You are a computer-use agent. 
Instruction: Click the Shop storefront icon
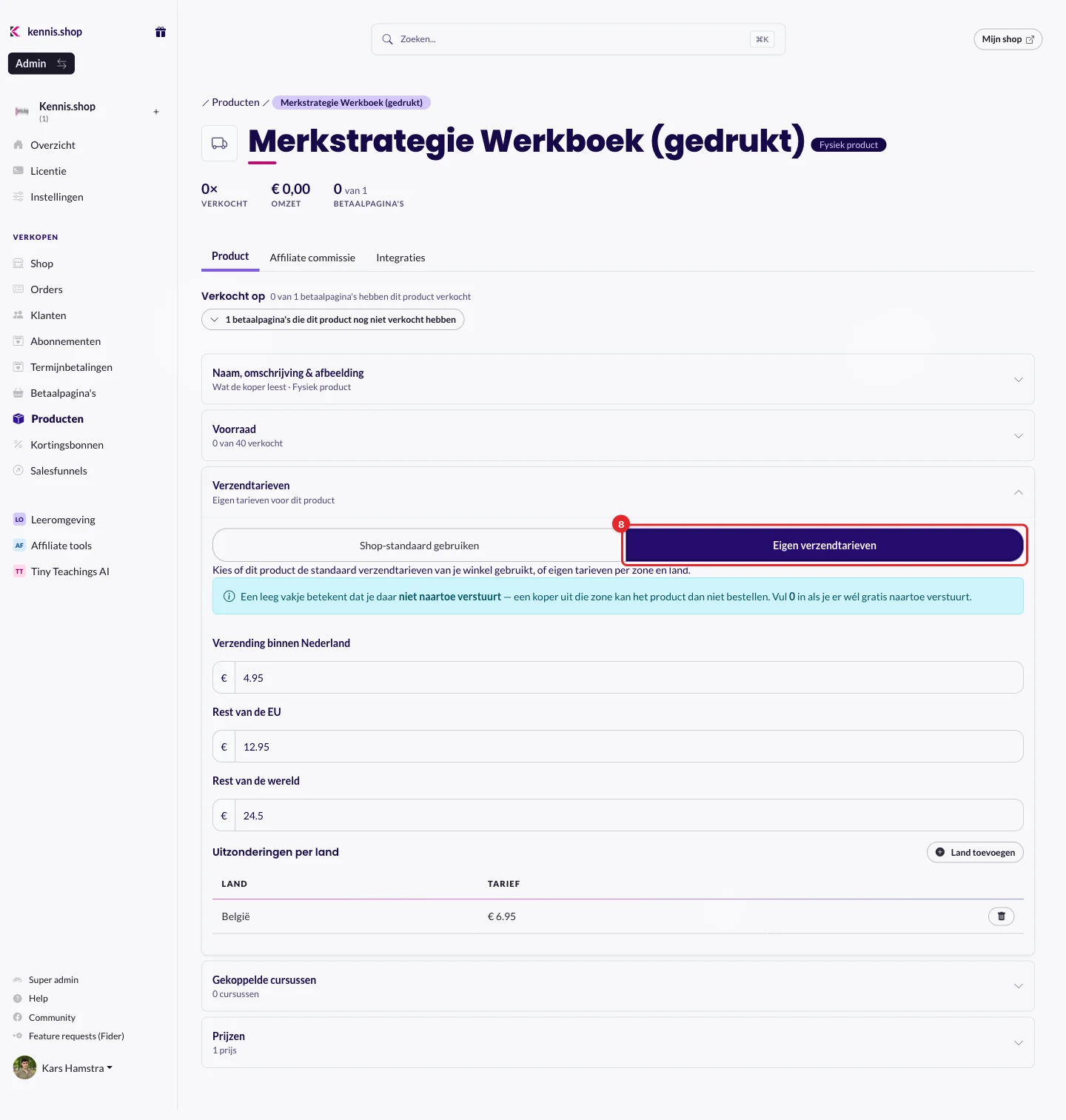click(x=19, y=264)
